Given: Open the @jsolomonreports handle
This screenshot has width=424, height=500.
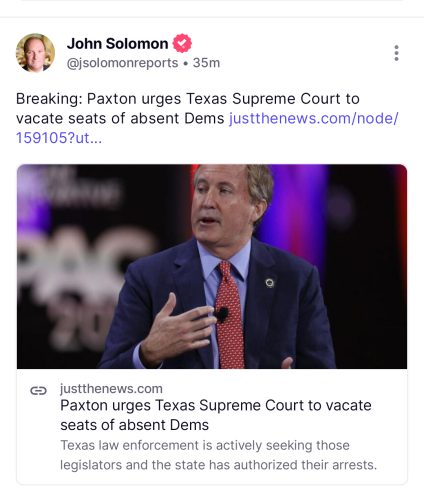Looking at the screenshot, I should point(122,63).
